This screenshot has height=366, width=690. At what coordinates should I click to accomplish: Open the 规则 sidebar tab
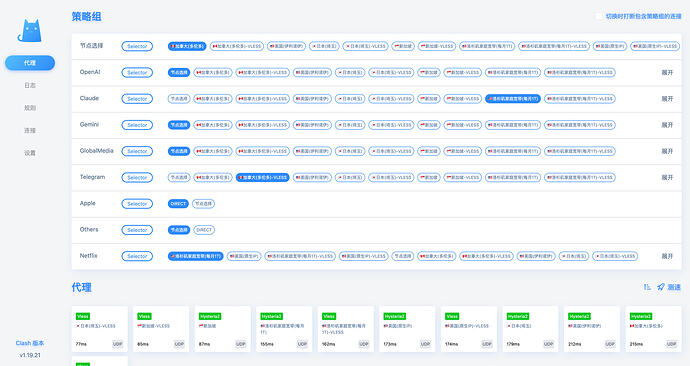coord(30,108)
